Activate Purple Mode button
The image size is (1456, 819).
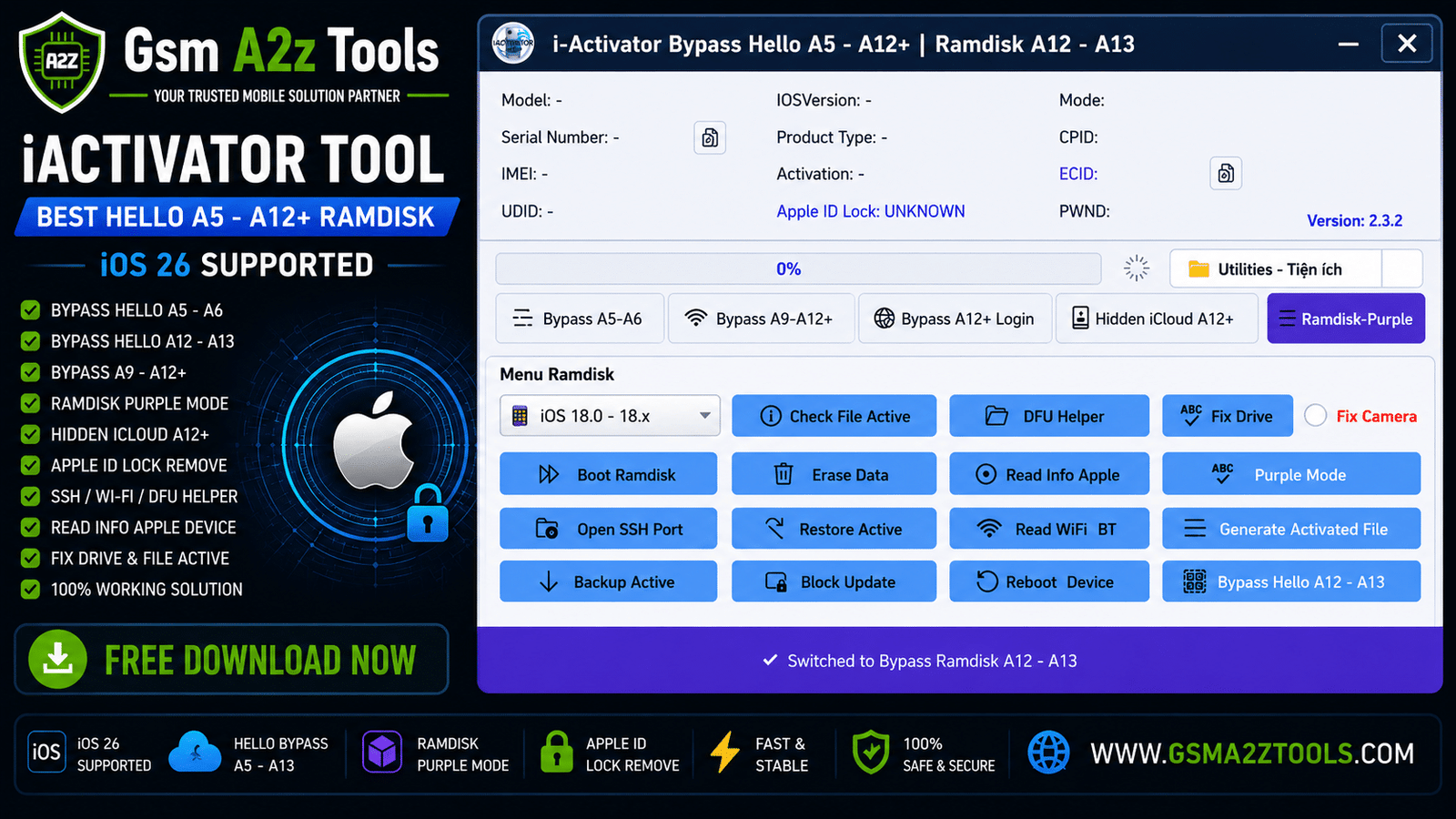point(1291,474)
